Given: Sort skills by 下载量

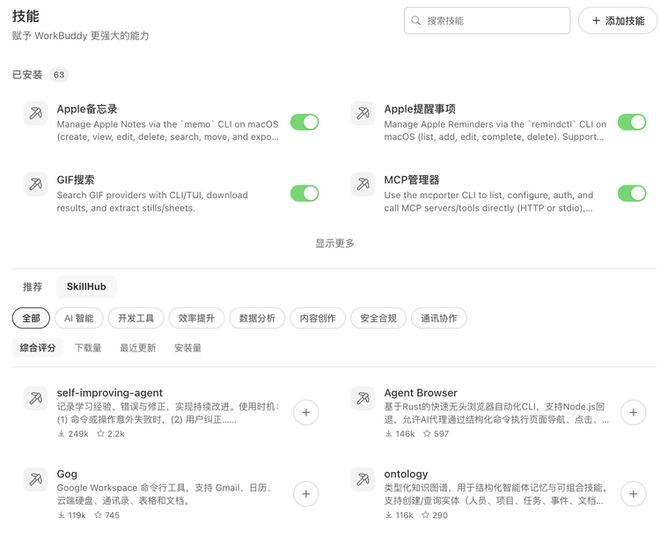Looking at the screenshot, I should (88, 348).
